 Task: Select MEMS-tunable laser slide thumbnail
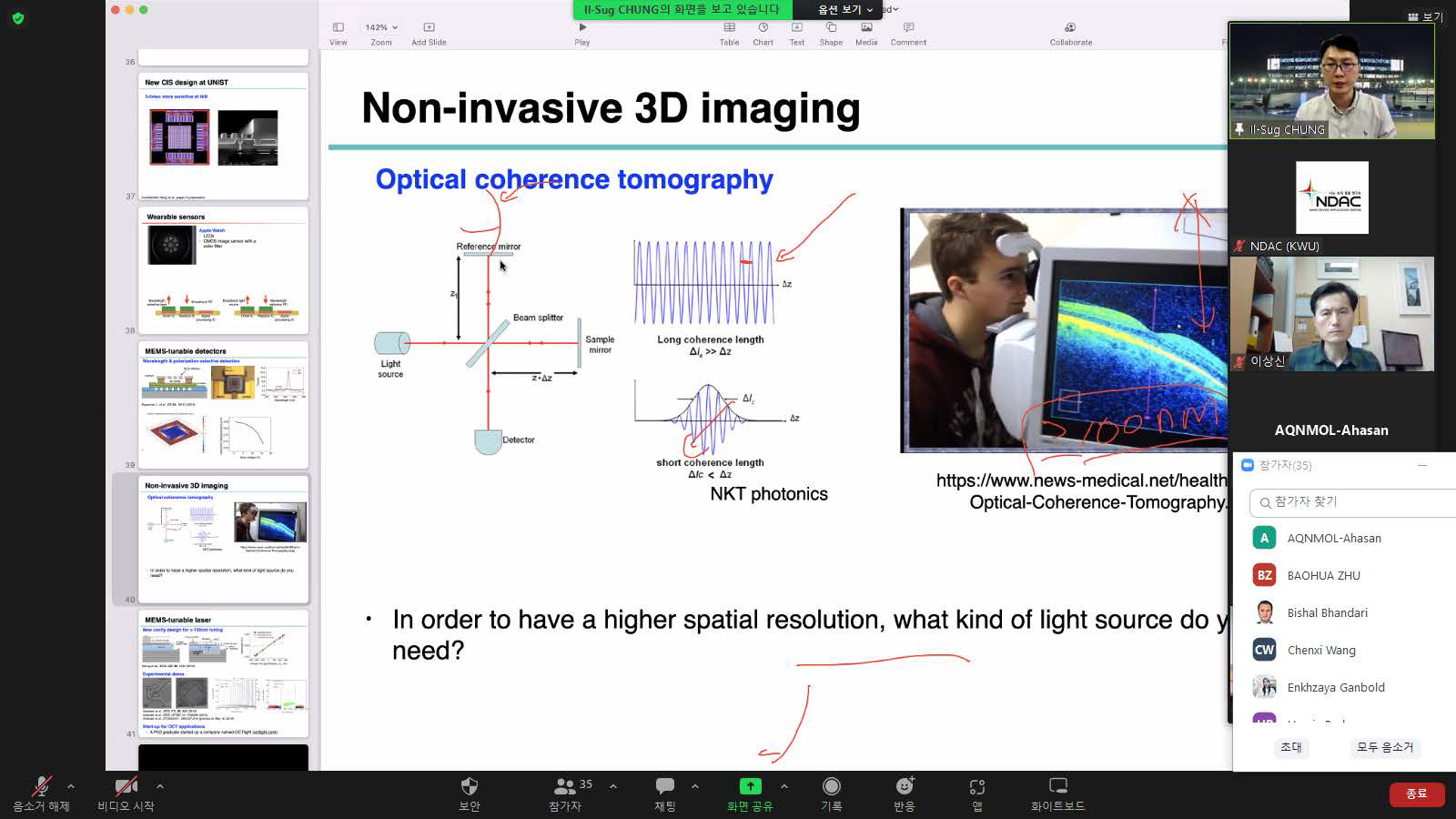223,673
